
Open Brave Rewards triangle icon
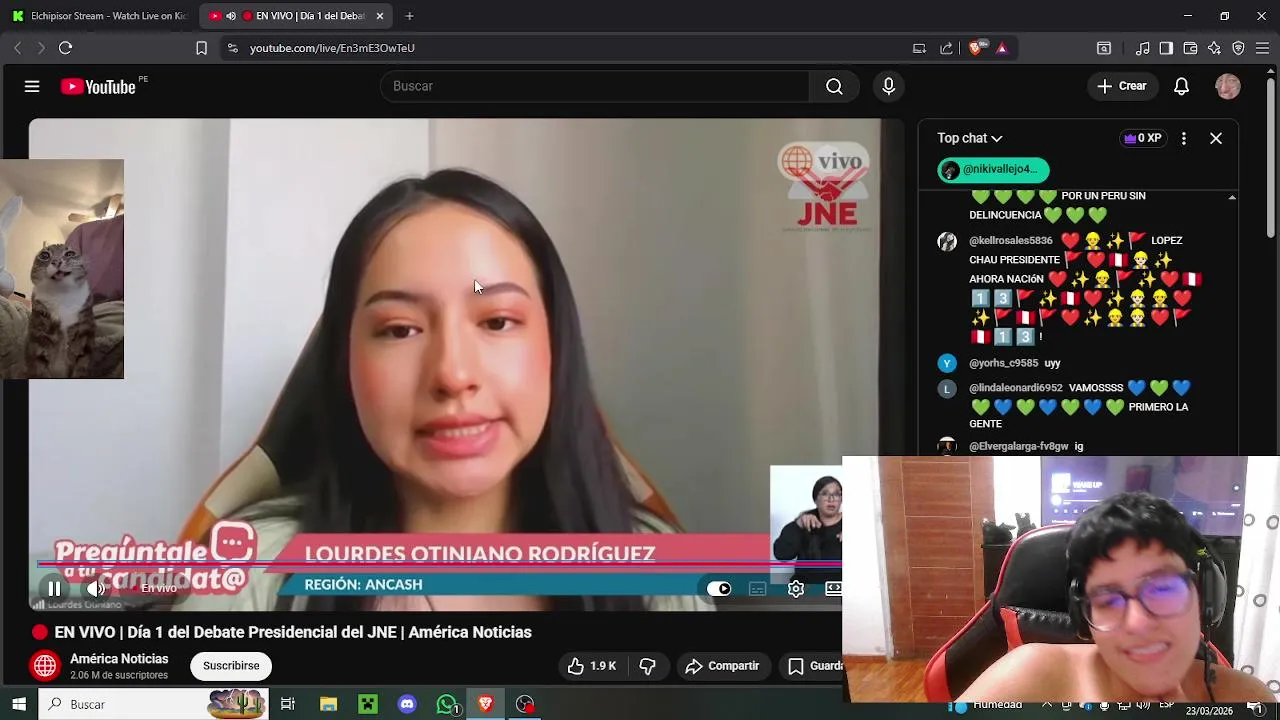point(1002,48)
